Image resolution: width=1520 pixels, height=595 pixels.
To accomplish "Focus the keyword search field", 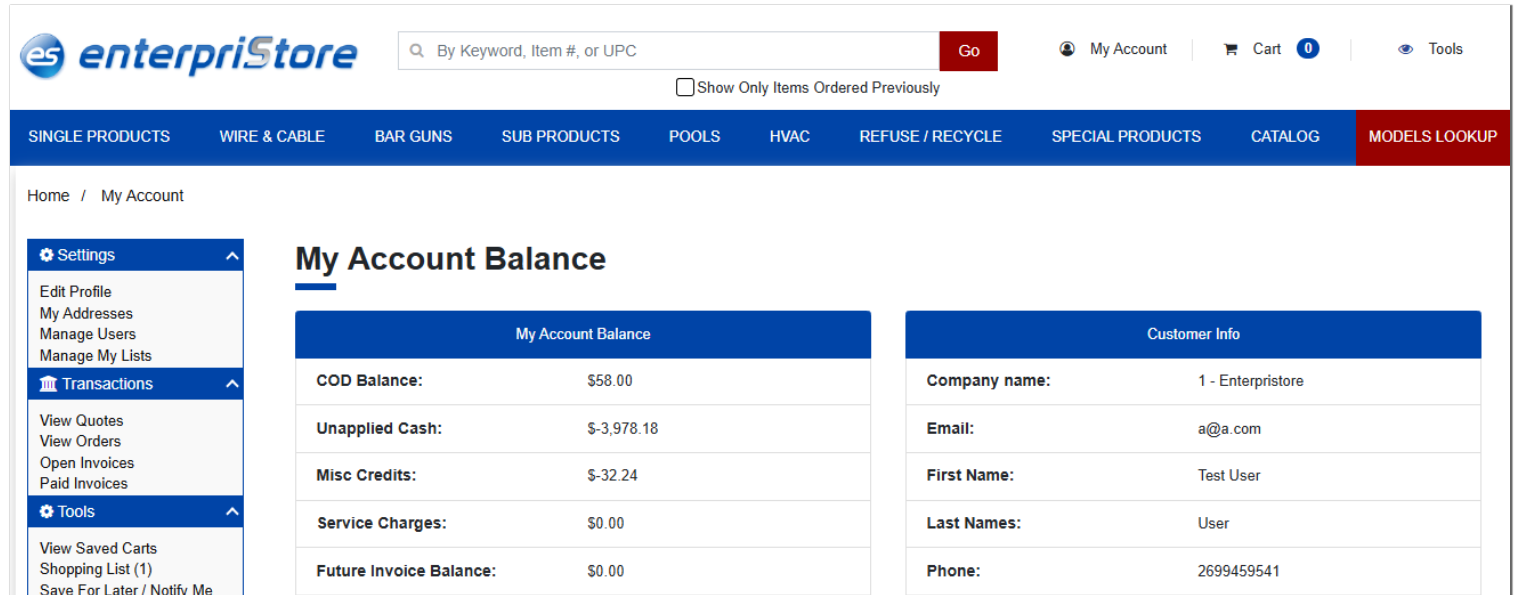I will 668,51.
